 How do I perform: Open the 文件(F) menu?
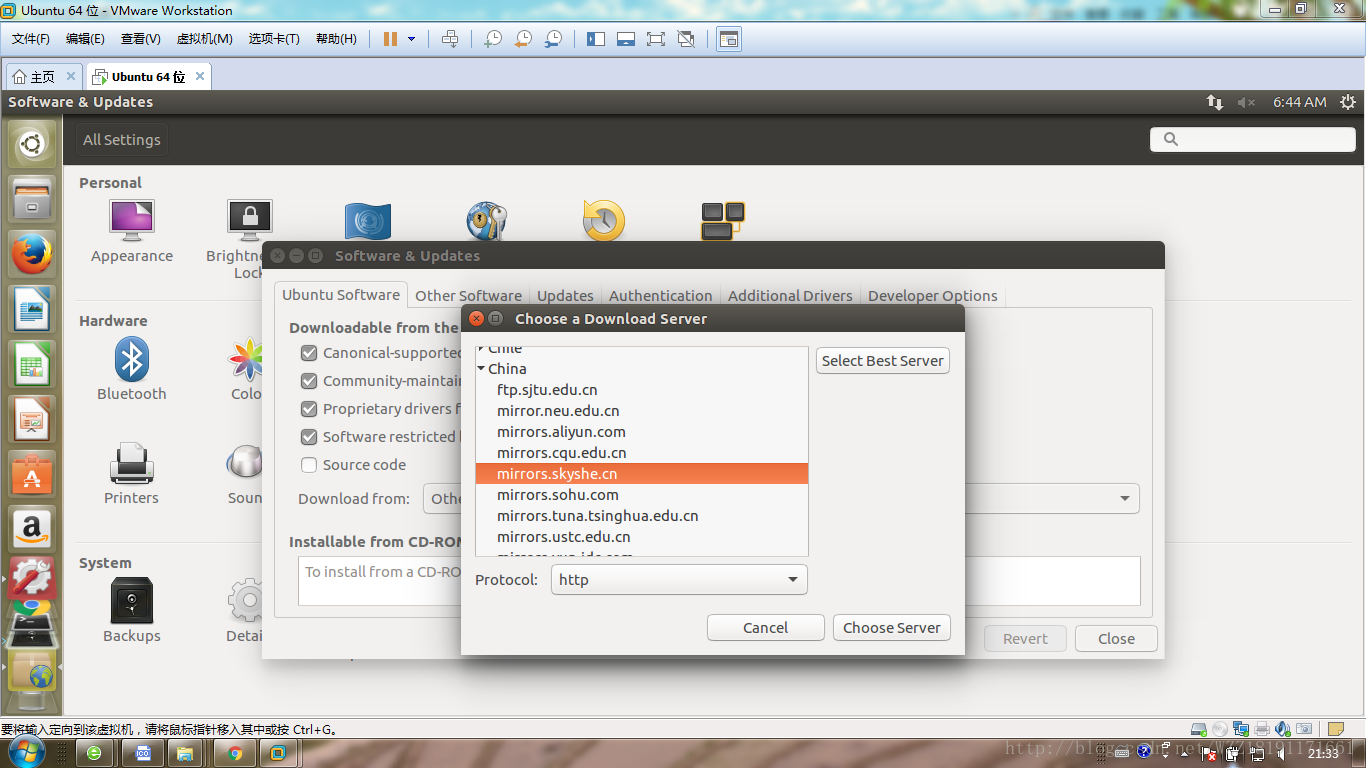click(x=31, y=39)
